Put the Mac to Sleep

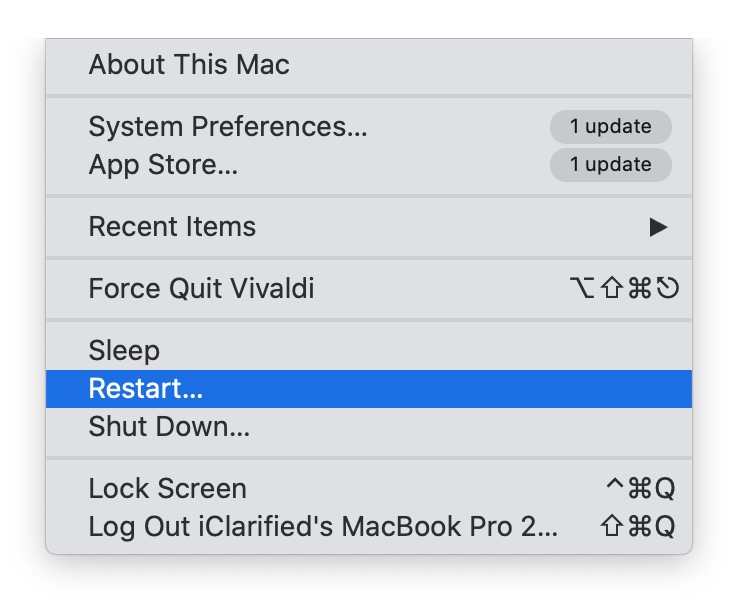click(x=124, y=351)
